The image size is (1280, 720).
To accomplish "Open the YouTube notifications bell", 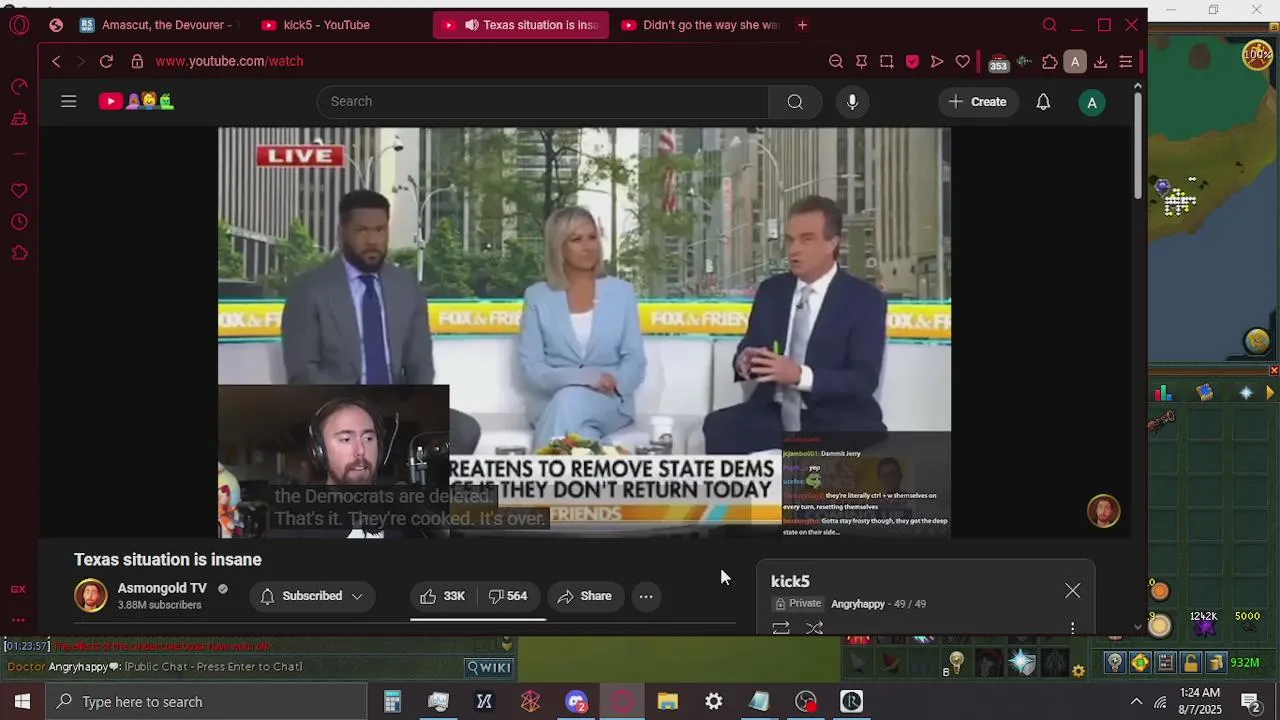I will (1043, 101).
